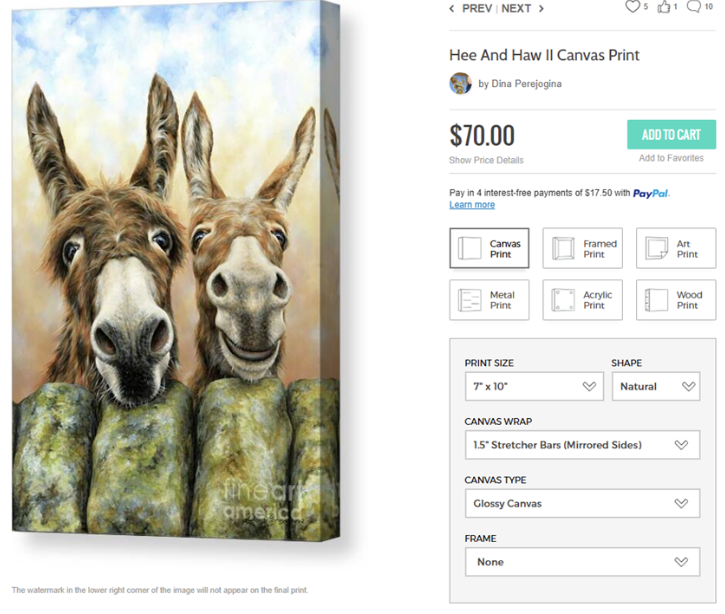
Task: Click the Add to Cart button
Action: tap(671, 135)
